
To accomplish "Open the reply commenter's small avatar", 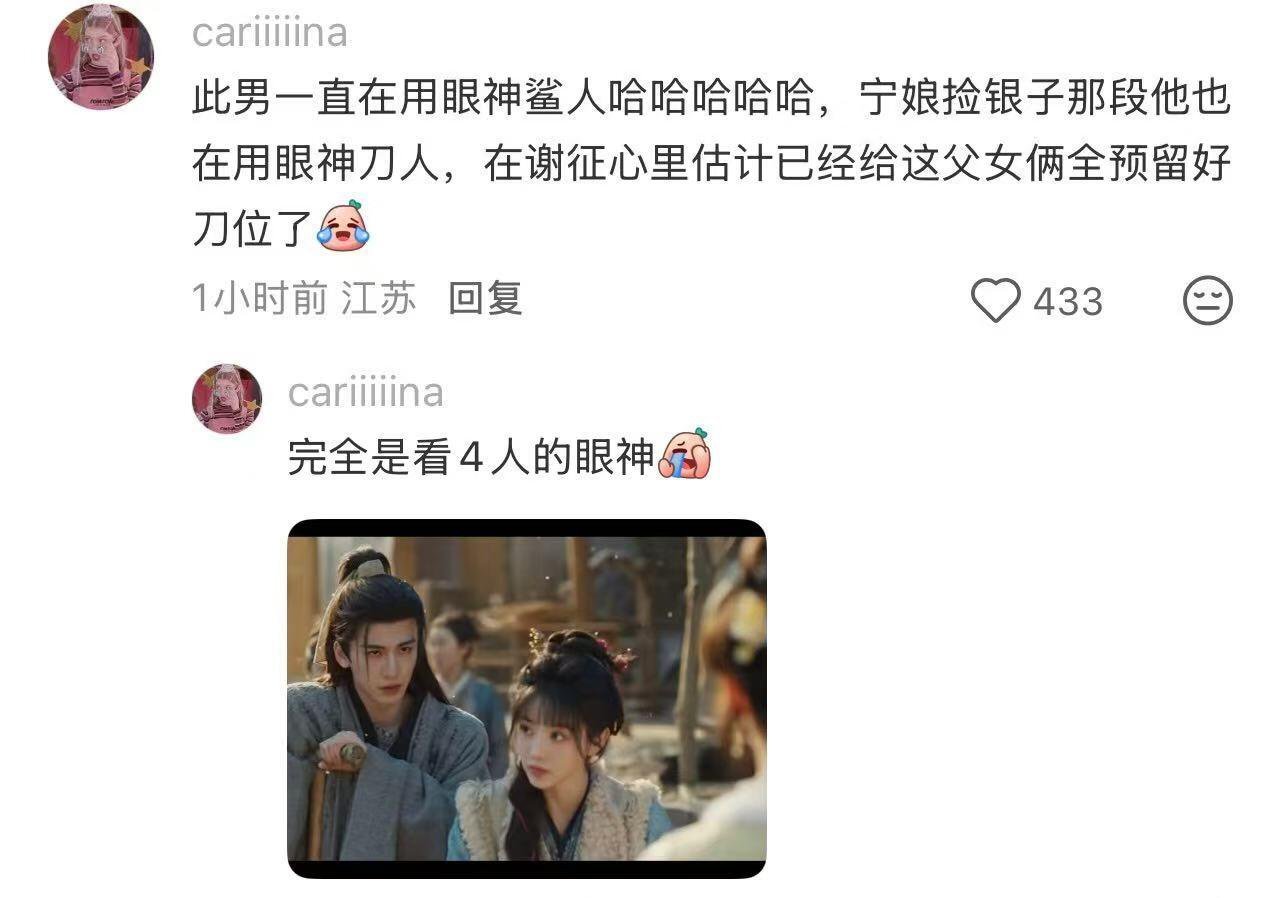I will 227,398.
